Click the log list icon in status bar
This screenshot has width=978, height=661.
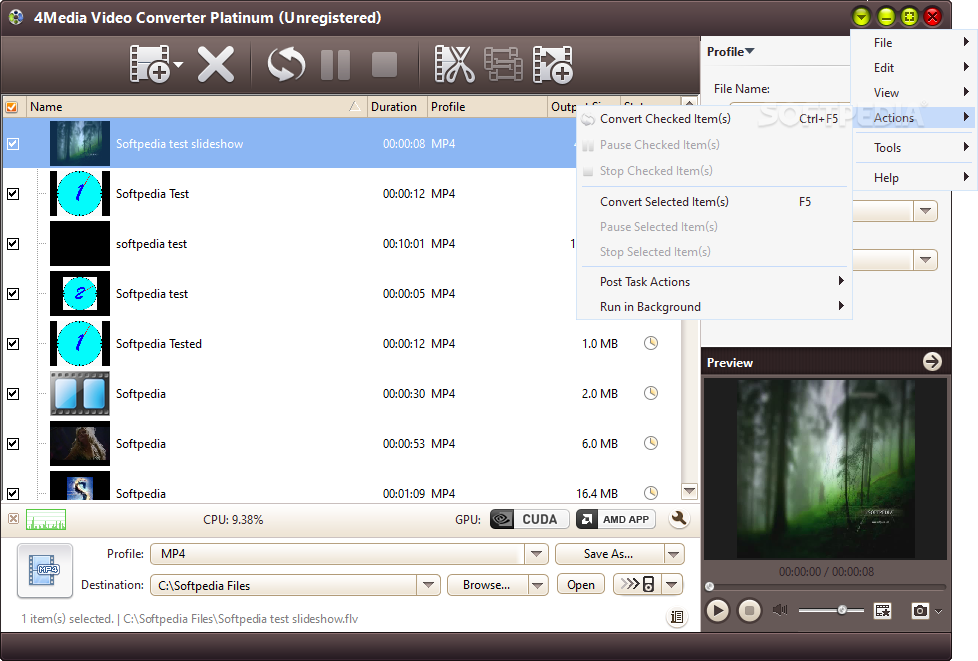(677, 617)
